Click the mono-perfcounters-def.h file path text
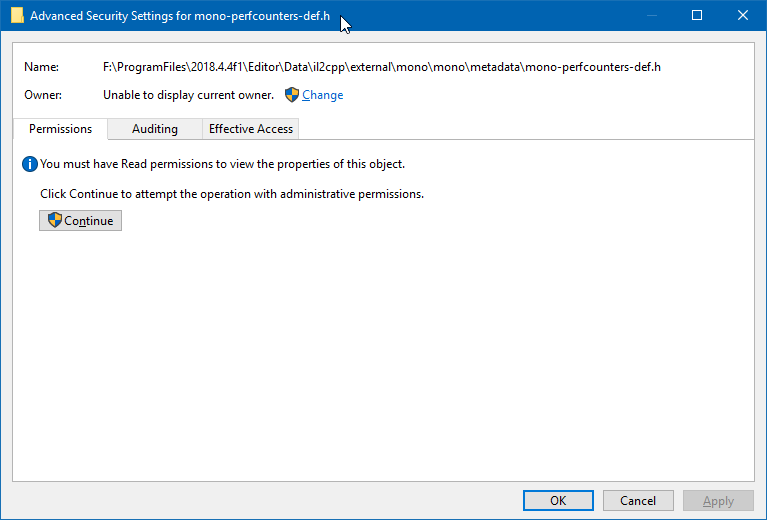Image resolution: width=767 pixels, height=520 pixels. coord(382,67)
